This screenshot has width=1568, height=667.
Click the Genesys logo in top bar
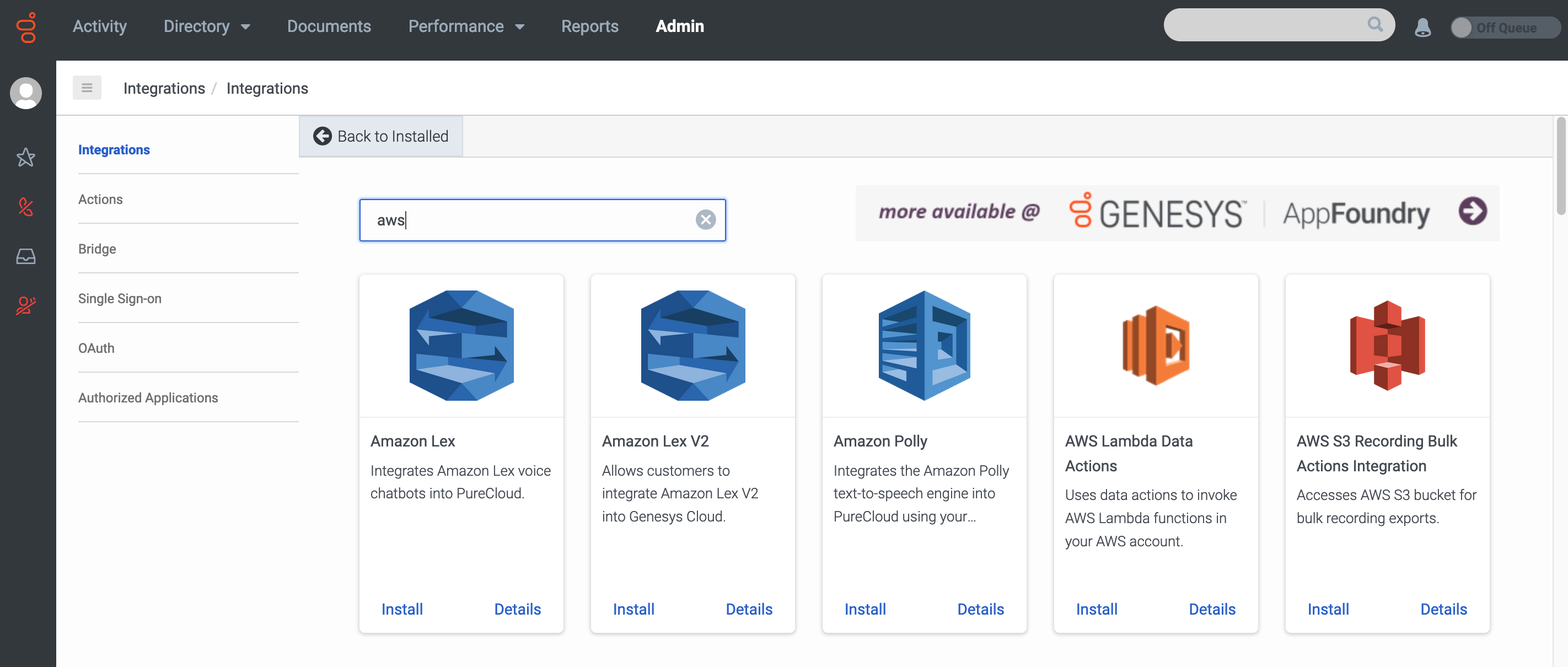coord(27,28)
